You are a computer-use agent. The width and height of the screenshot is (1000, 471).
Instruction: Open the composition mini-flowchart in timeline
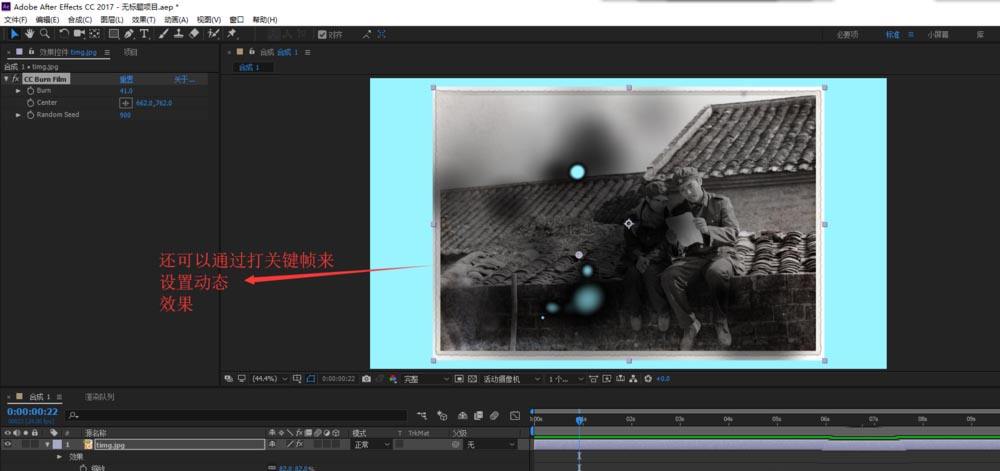(x=422, y=416)
